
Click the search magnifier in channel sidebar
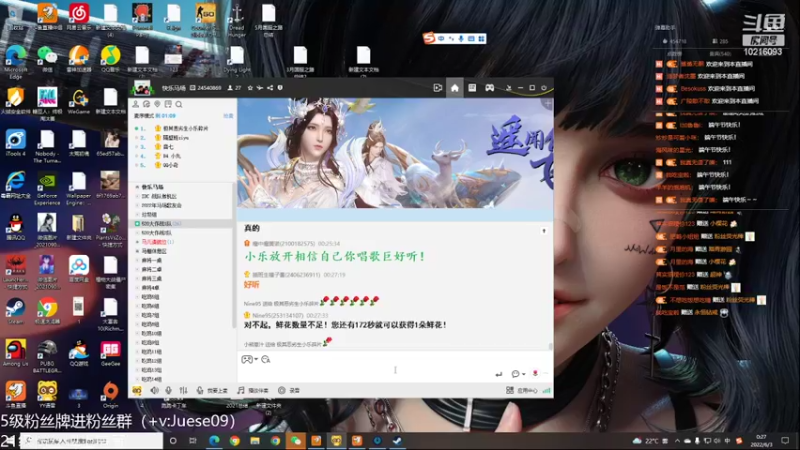pos(179,104)
